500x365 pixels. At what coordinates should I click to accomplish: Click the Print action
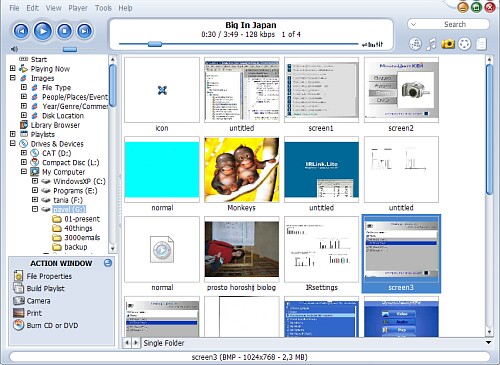(34, 313)
